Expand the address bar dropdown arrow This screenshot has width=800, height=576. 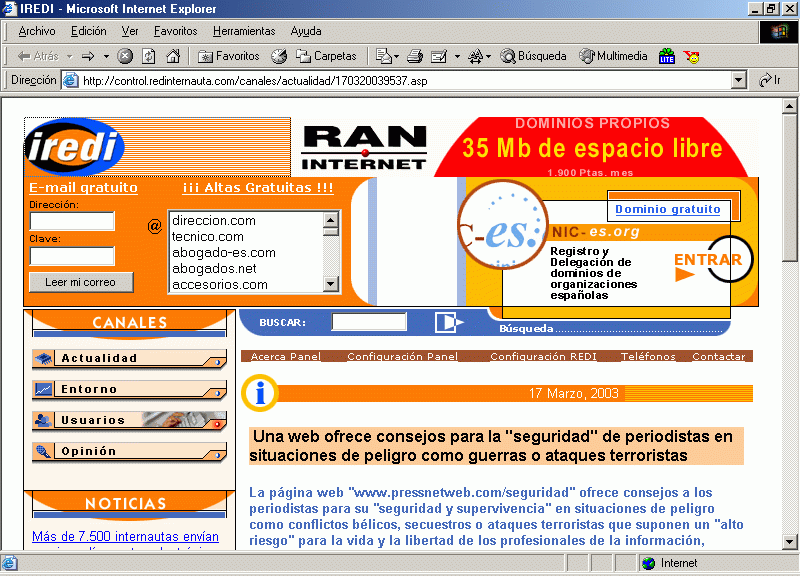click(x=738, y=81)
